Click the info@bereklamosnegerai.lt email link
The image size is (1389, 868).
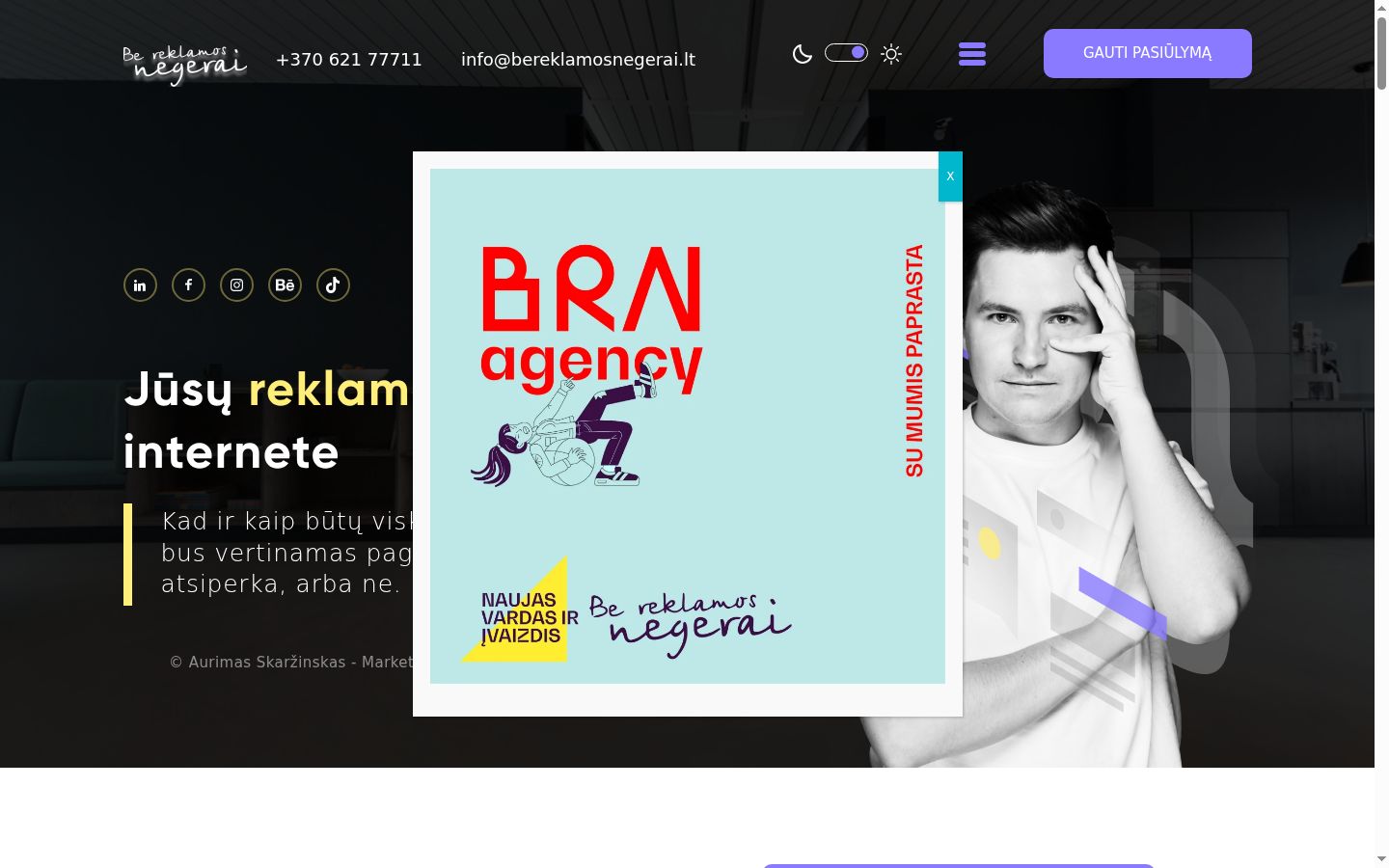pos(578,60)
